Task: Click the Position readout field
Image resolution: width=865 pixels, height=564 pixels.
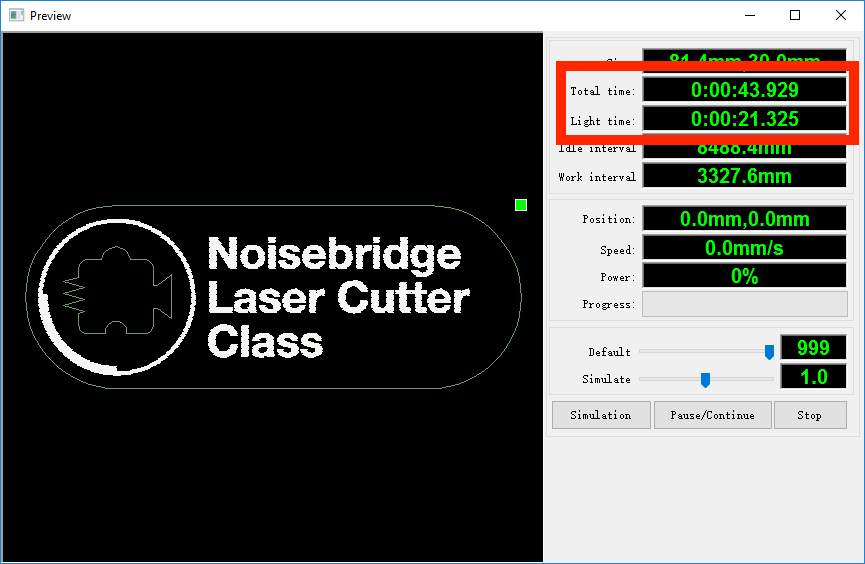Action: [x=744, y=219]
